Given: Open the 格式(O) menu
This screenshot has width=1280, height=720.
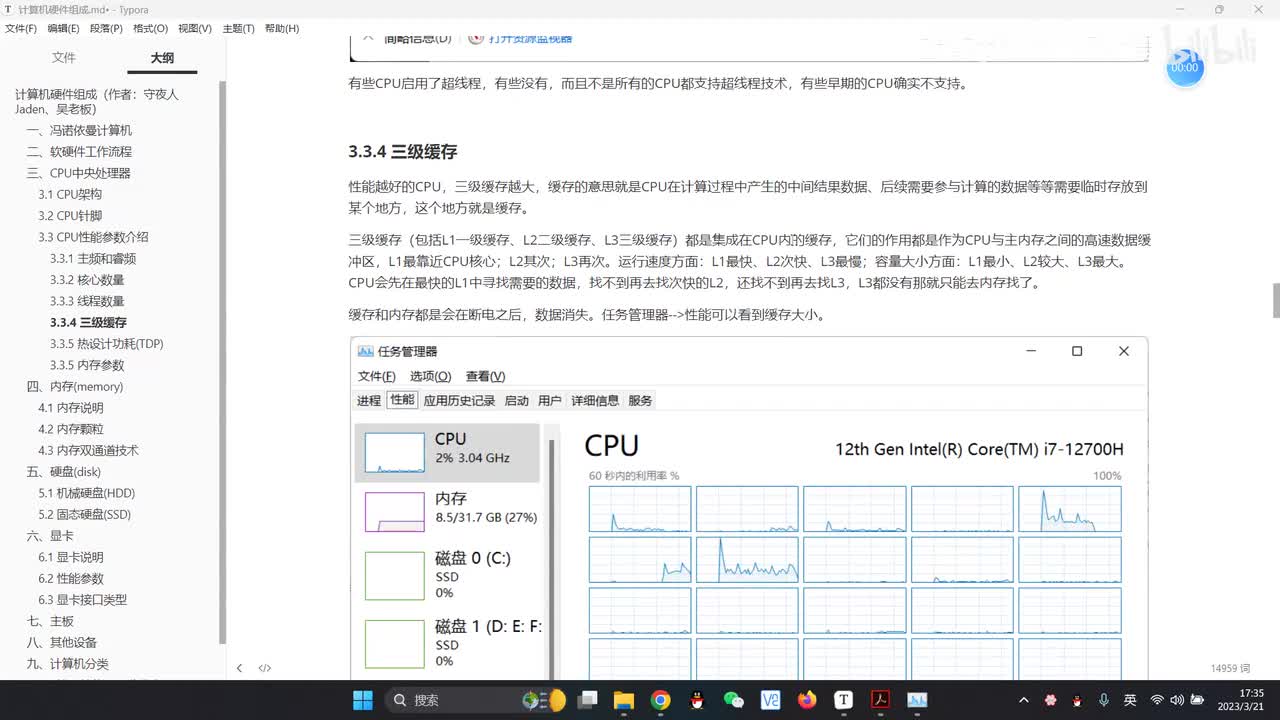Looking at the screenshot, I should click(150, 29).
